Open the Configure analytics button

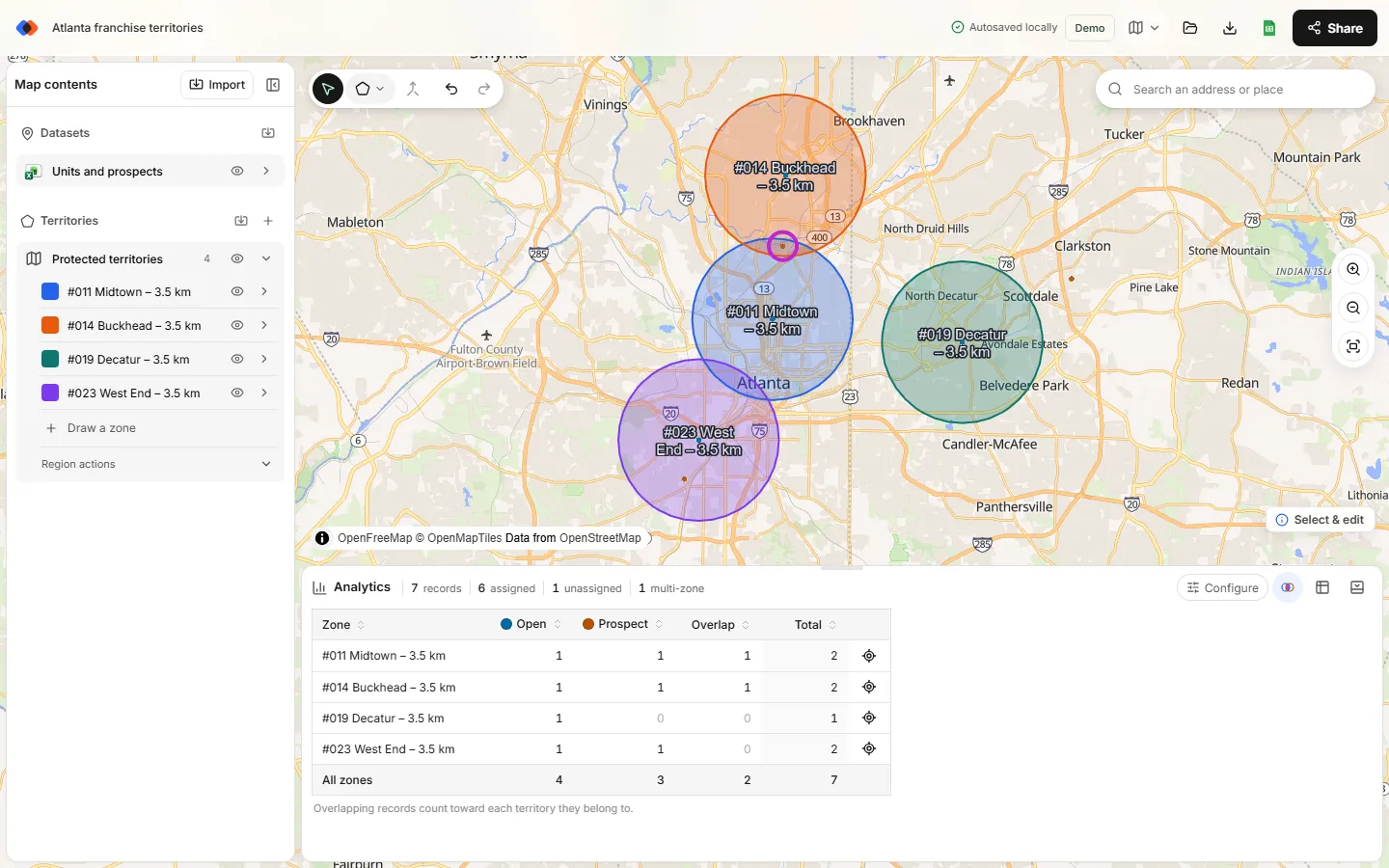(x=1222, y=587)
